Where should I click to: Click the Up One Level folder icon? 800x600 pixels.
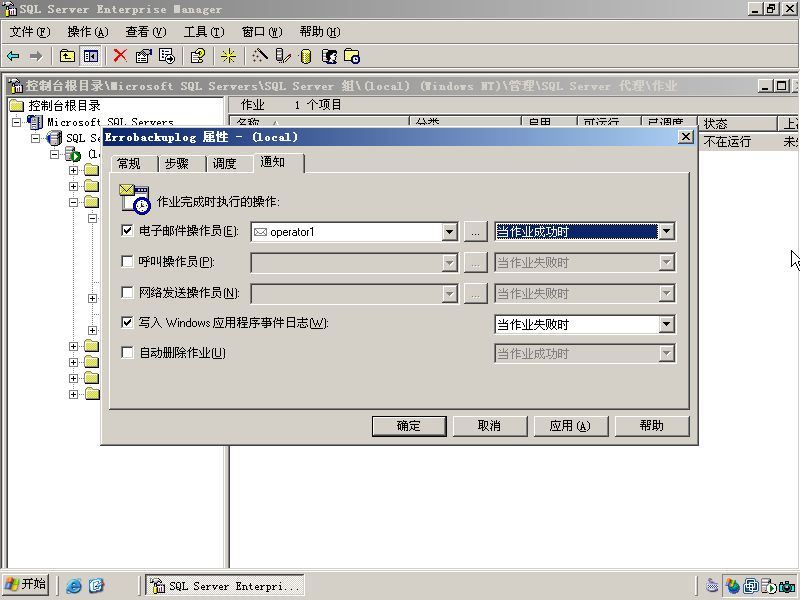coord(67,56)
